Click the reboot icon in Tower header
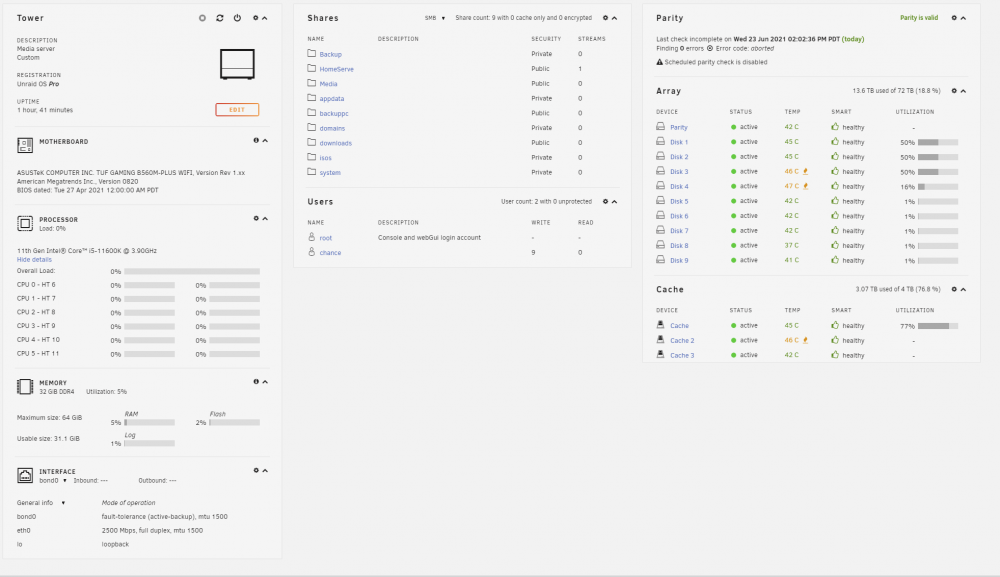The width and height of the screenshot is (1000, 577). 220,18
